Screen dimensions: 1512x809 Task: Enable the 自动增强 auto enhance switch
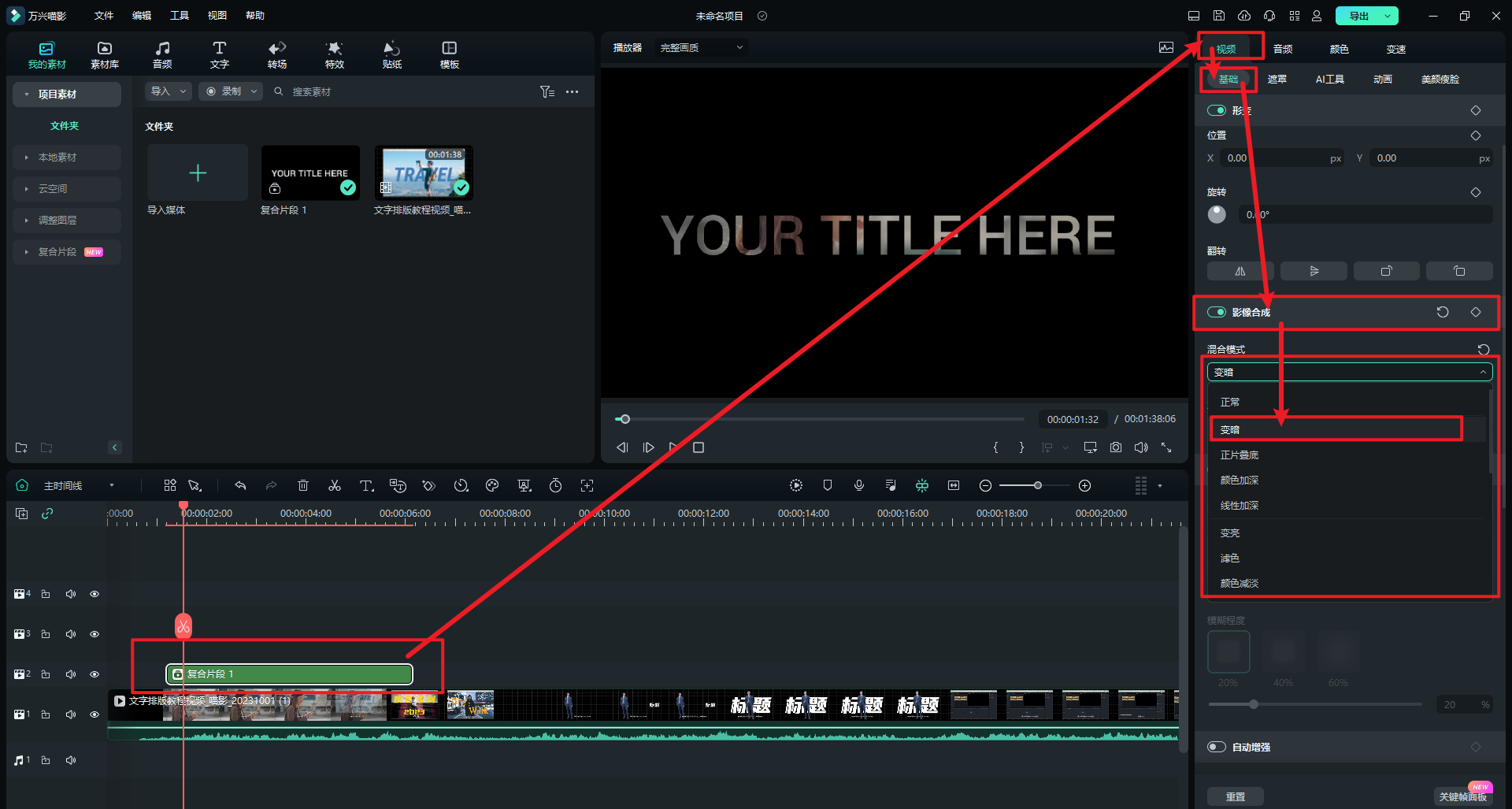tap(1217, 747)
